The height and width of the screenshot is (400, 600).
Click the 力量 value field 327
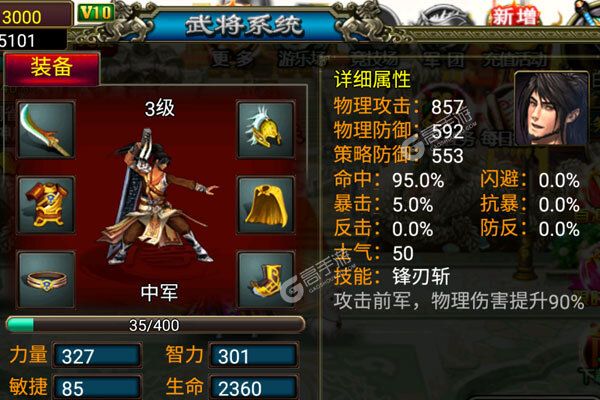click(x=97, y=356)
